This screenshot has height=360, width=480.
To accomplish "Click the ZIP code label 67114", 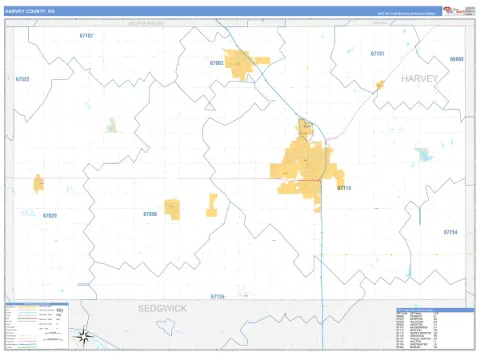I will pyautogui.click(x=344, y=188).
